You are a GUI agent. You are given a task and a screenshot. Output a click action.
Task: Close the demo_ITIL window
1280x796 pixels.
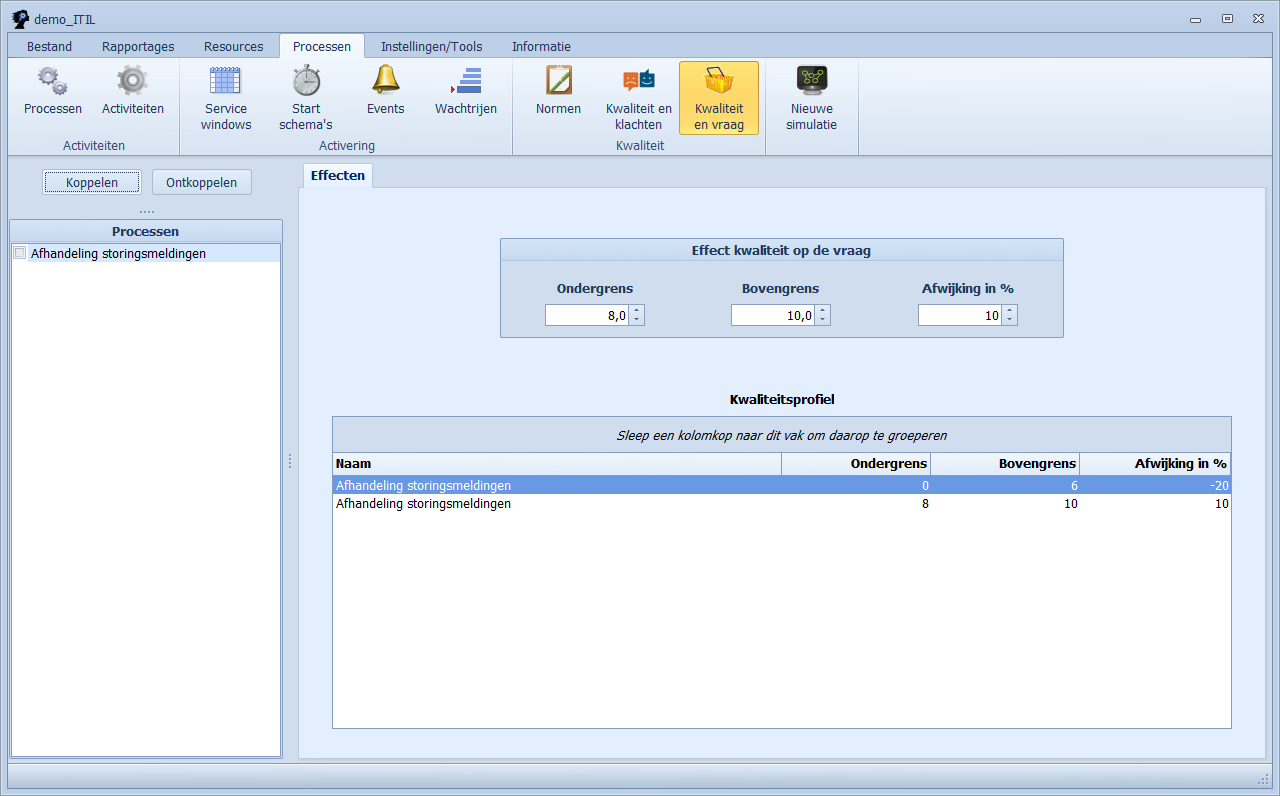[1258, 18]
